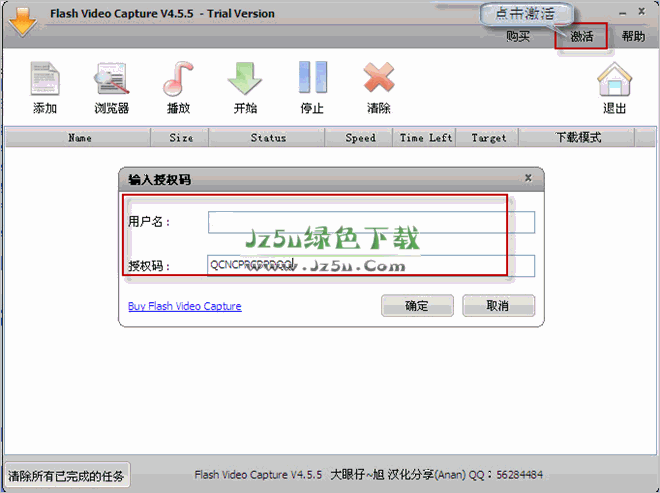The height and width of the screenshot is (493, 660).
Task: Pause with the 停止 (Stop) icon
Action: point(312,77)
